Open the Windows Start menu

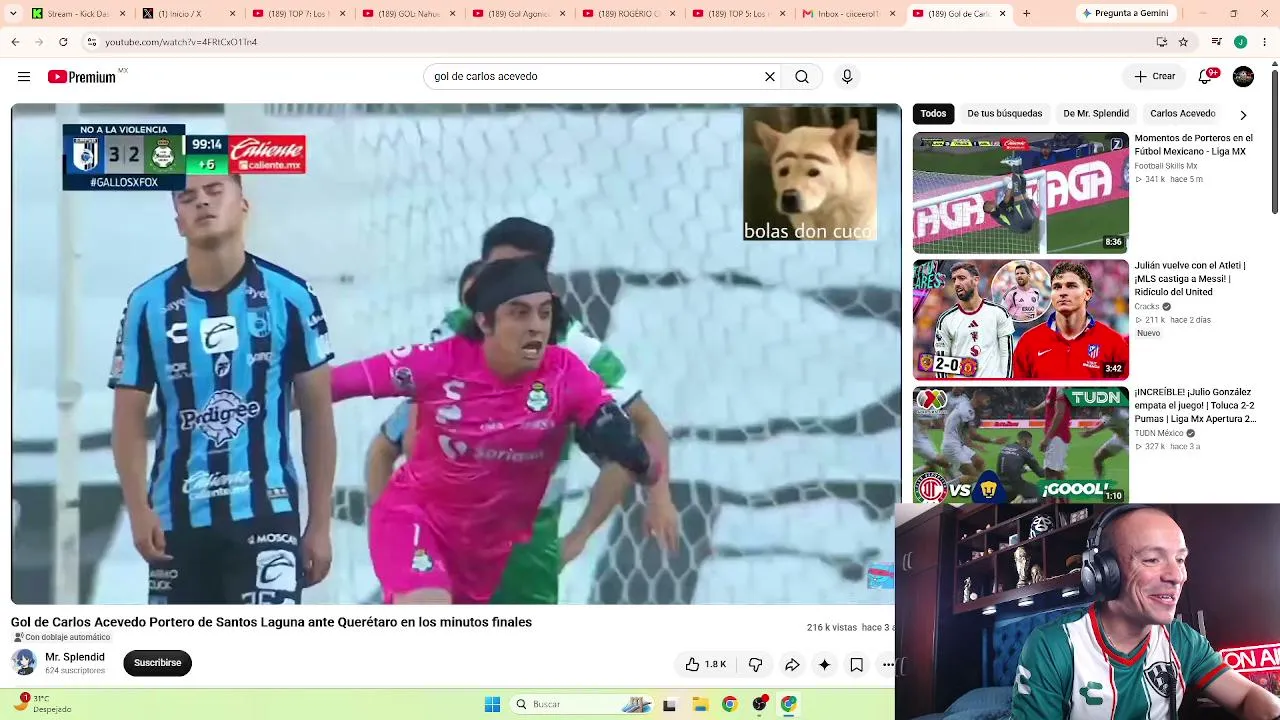[492, 704]
